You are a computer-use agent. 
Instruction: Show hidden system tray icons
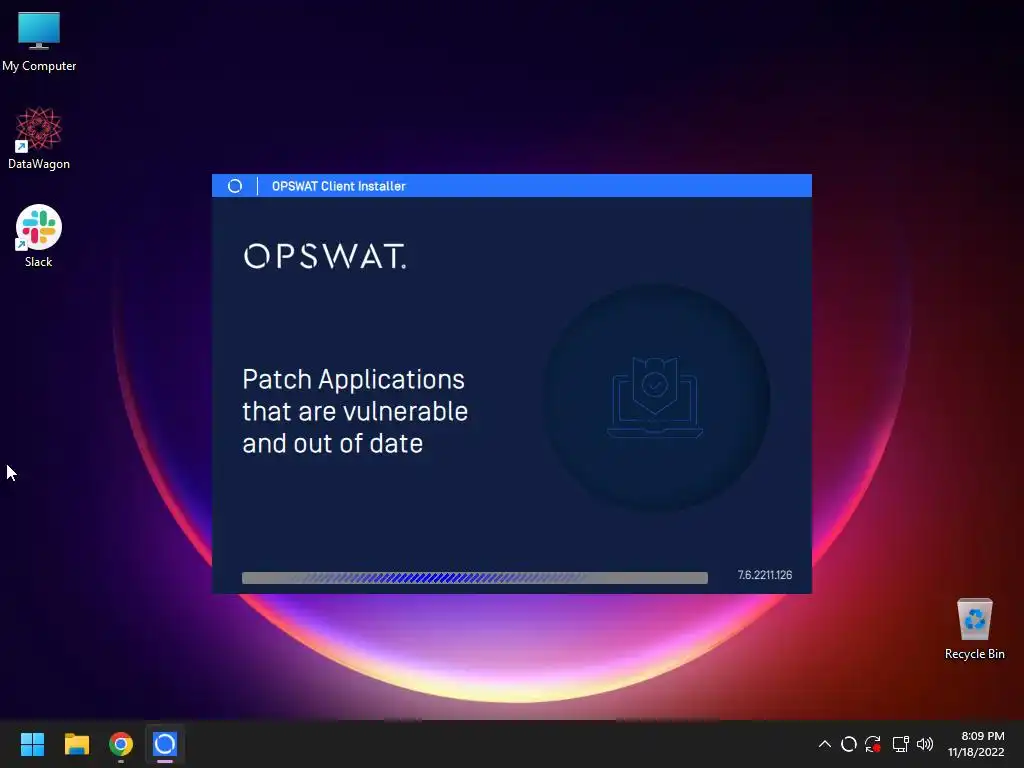(824, 744)
